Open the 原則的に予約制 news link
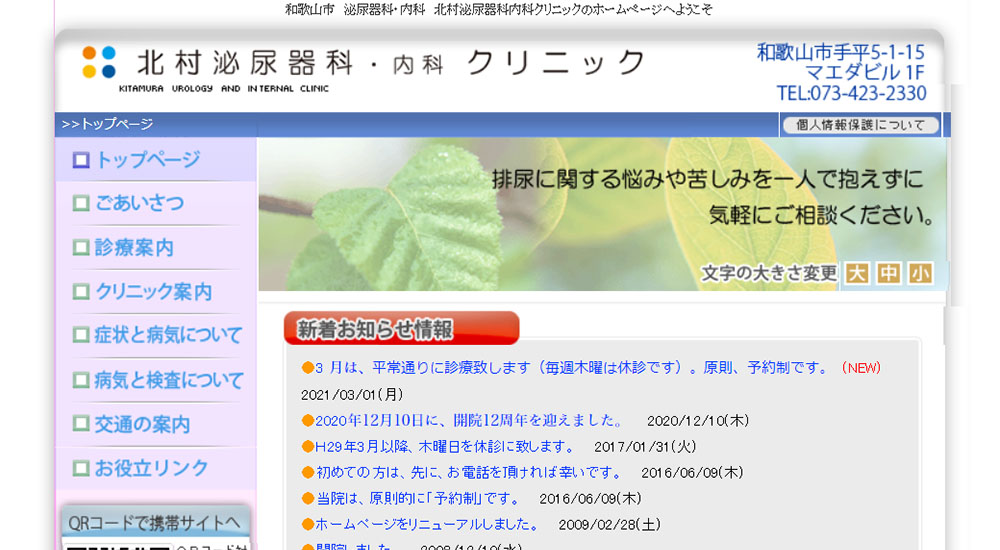This screenshot has height=550, width=1000. (418, 498)
